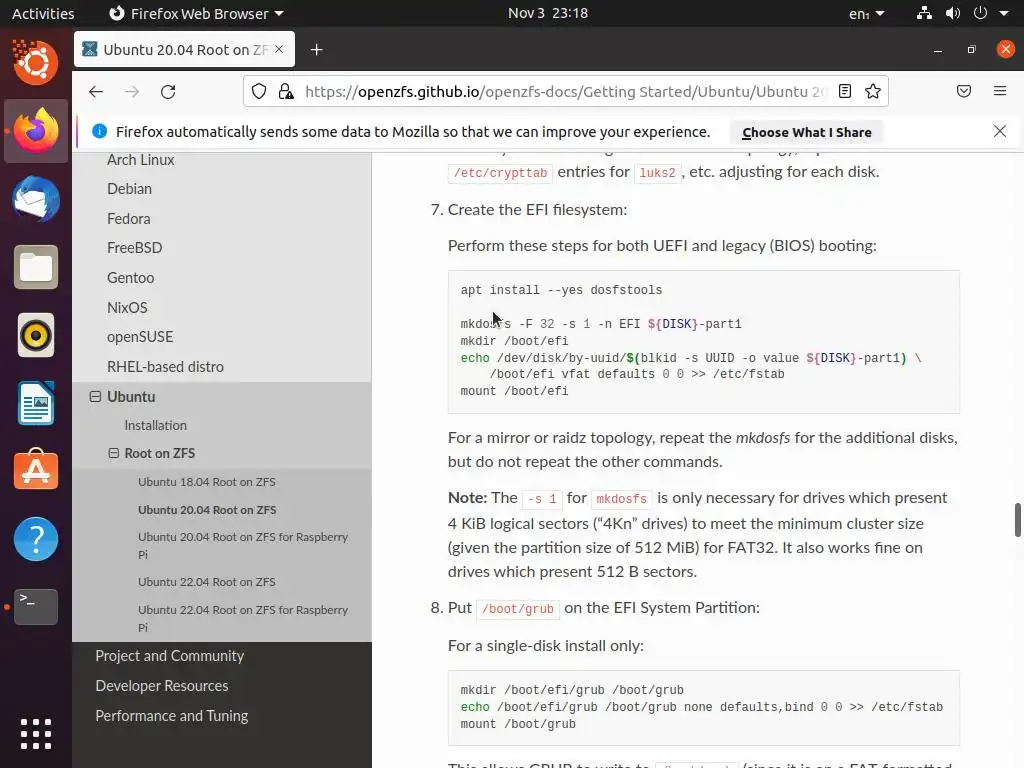Click the info icon in notification bar
1024x768 pixels.
click(100, 131)
